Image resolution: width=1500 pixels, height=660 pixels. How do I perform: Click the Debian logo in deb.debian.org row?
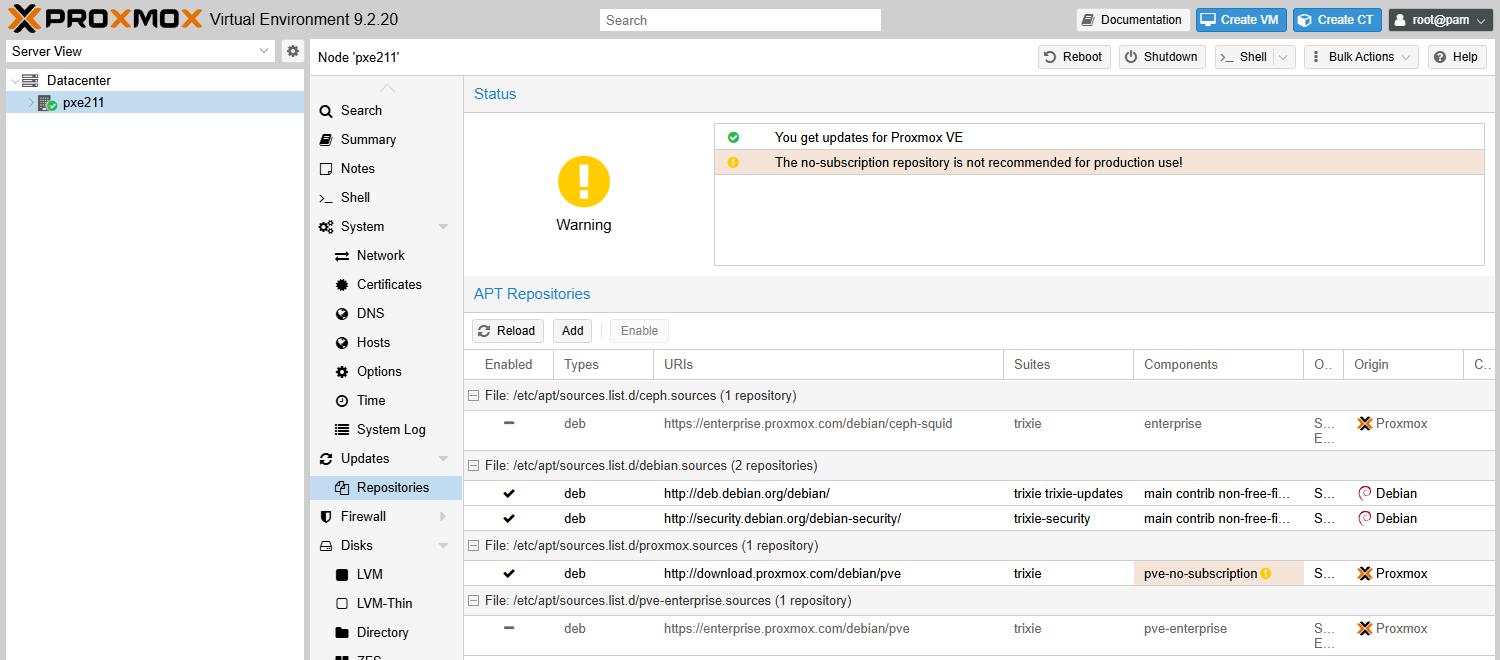click(1365, 493)
